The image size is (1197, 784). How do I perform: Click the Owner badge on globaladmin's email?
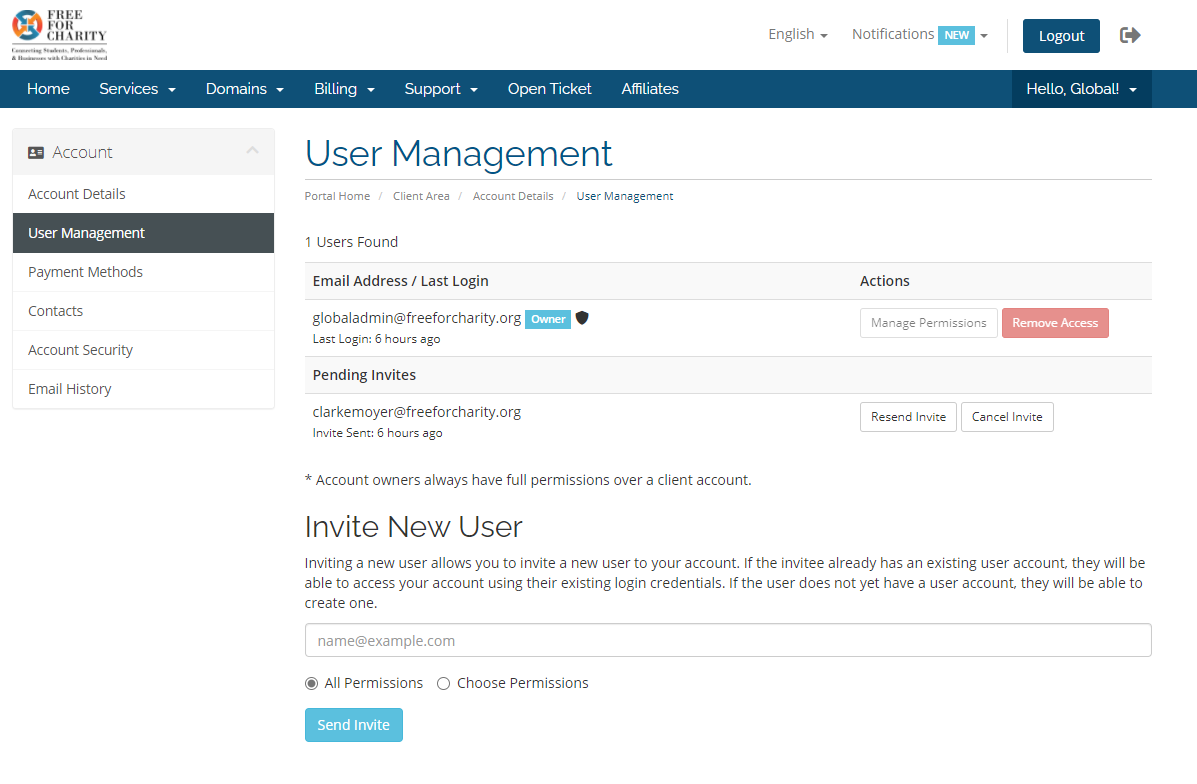[547, 318]
